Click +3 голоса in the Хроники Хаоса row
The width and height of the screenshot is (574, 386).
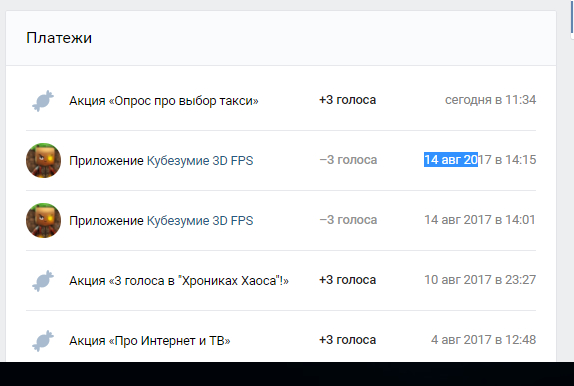(x=347, y=280)
